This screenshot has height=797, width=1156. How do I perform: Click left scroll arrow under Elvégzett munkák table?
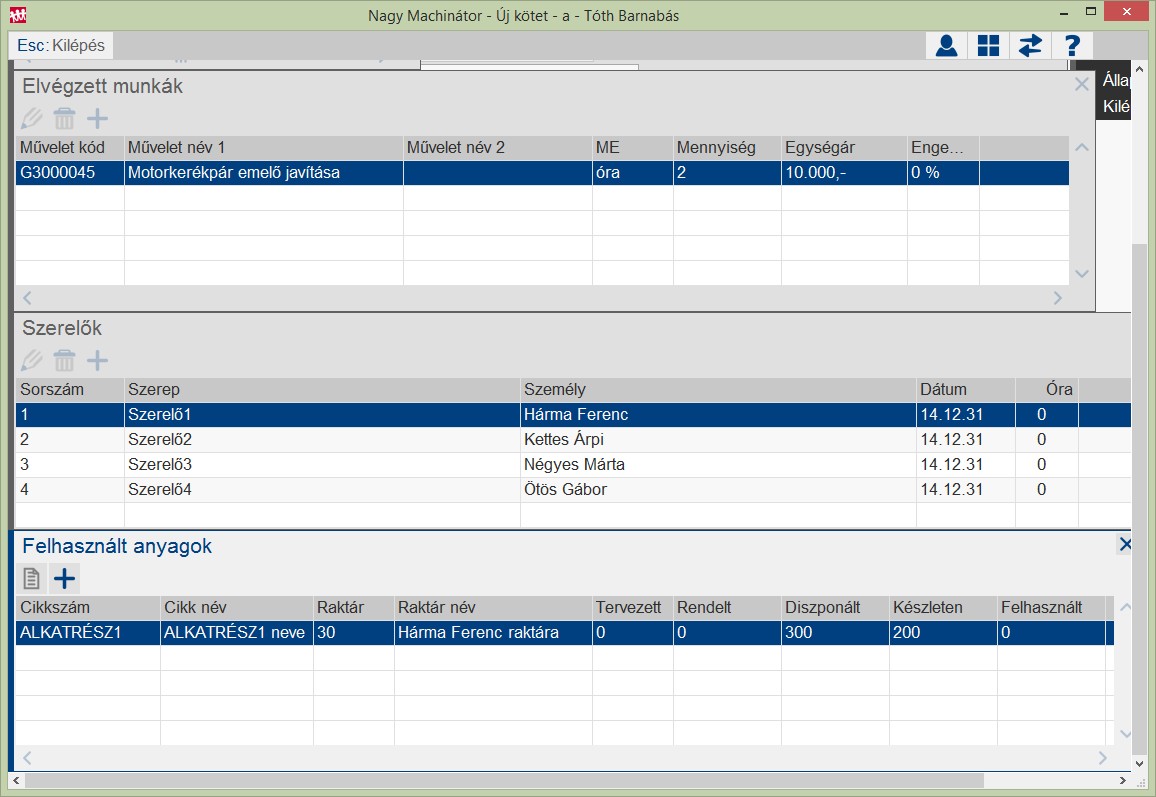pyautogui.click(x=27, y=298)
